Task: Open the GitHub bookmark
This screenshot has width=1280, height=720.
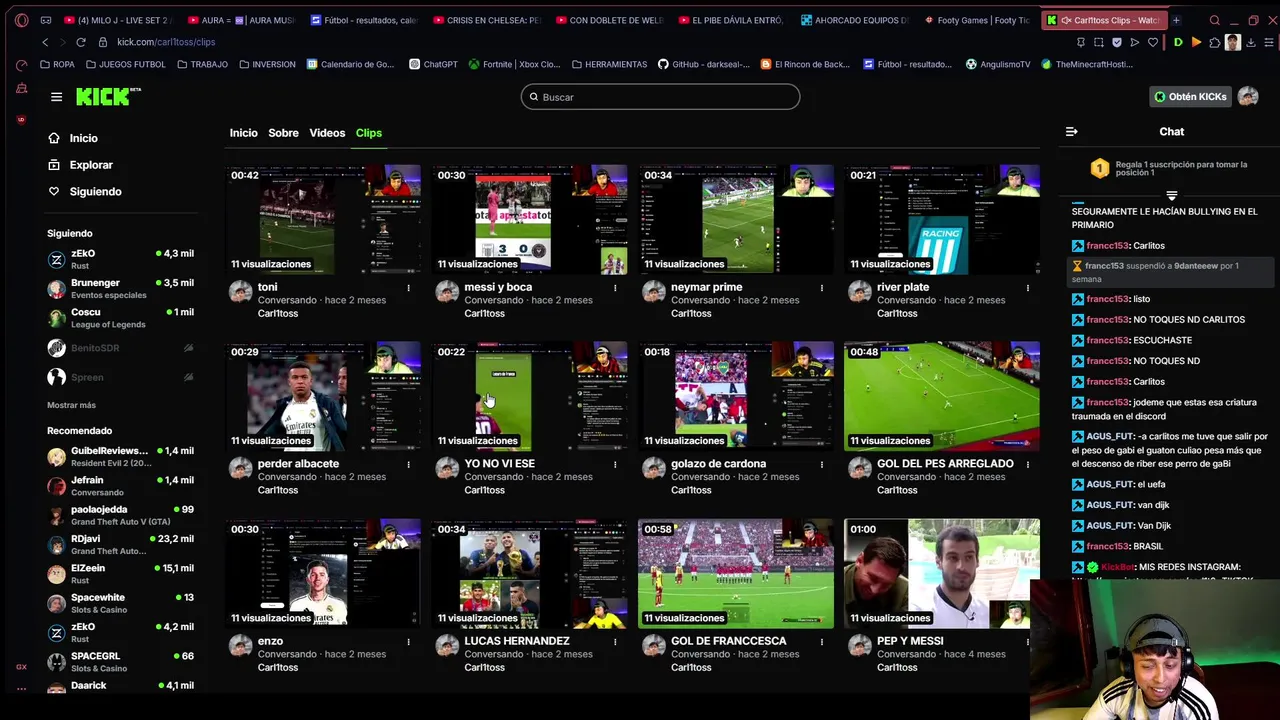Action: click(703, 64)
